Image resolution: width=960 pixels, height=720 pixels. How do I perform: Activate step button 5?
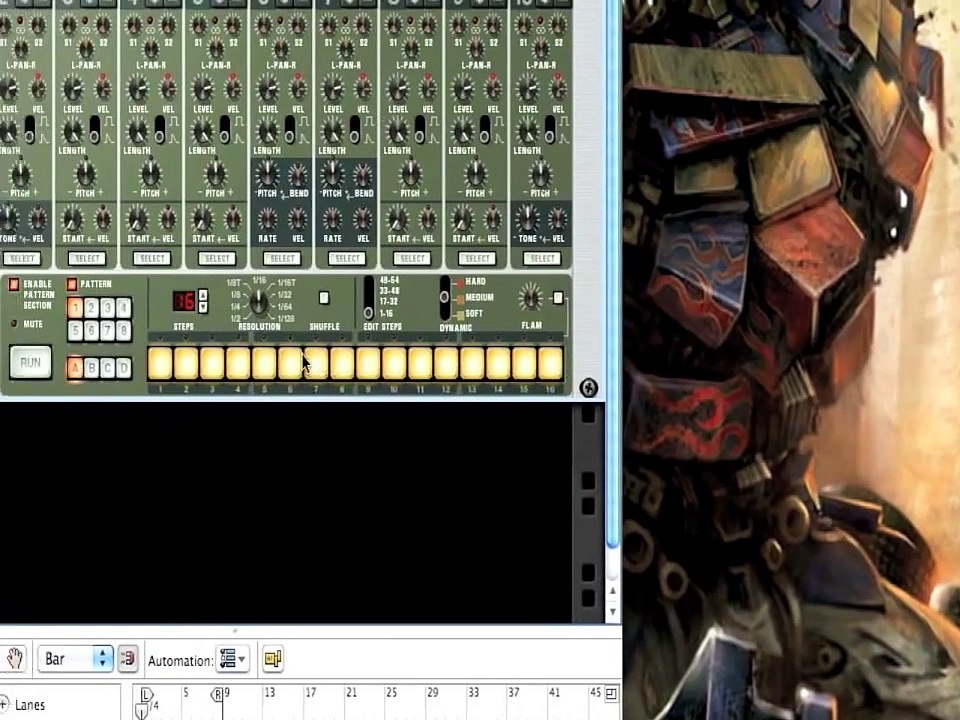pos(264,363)
